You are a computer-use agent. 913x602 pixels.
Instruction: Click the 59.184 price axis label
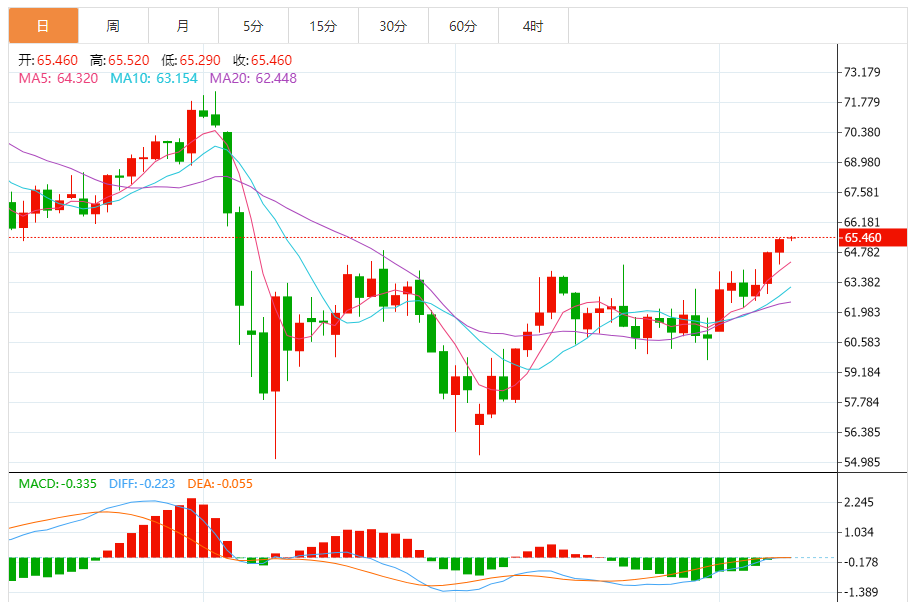point(862,372)
